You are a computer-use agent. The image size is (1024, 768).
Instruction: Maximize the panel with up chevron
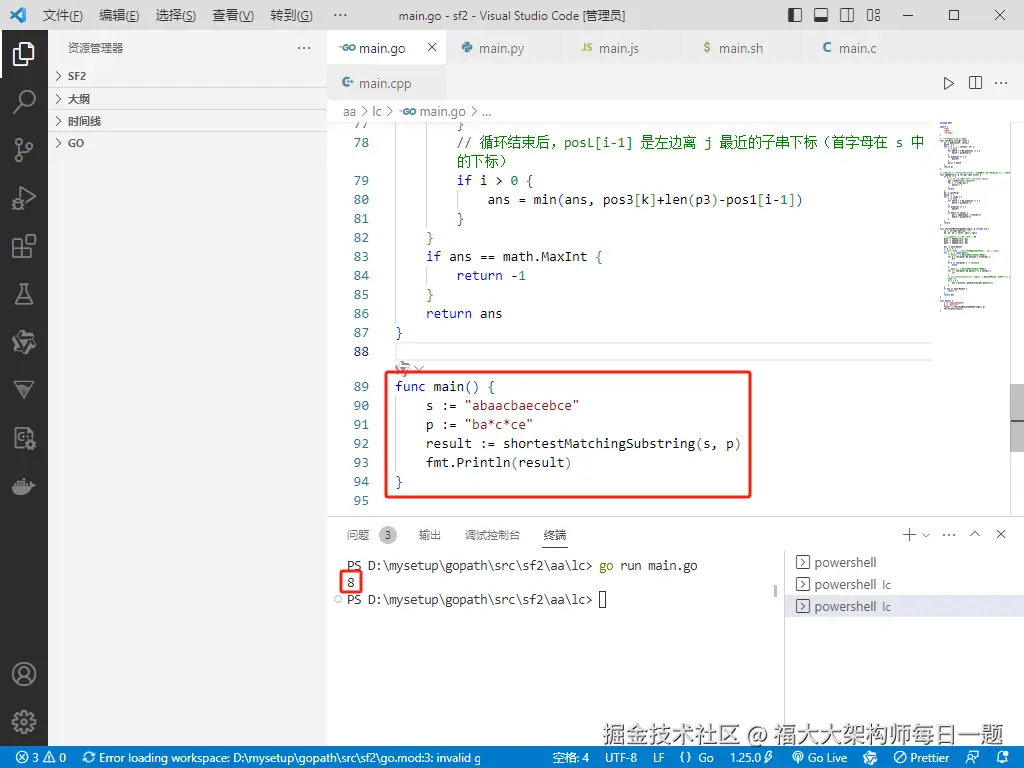click(x=975, y=534)
